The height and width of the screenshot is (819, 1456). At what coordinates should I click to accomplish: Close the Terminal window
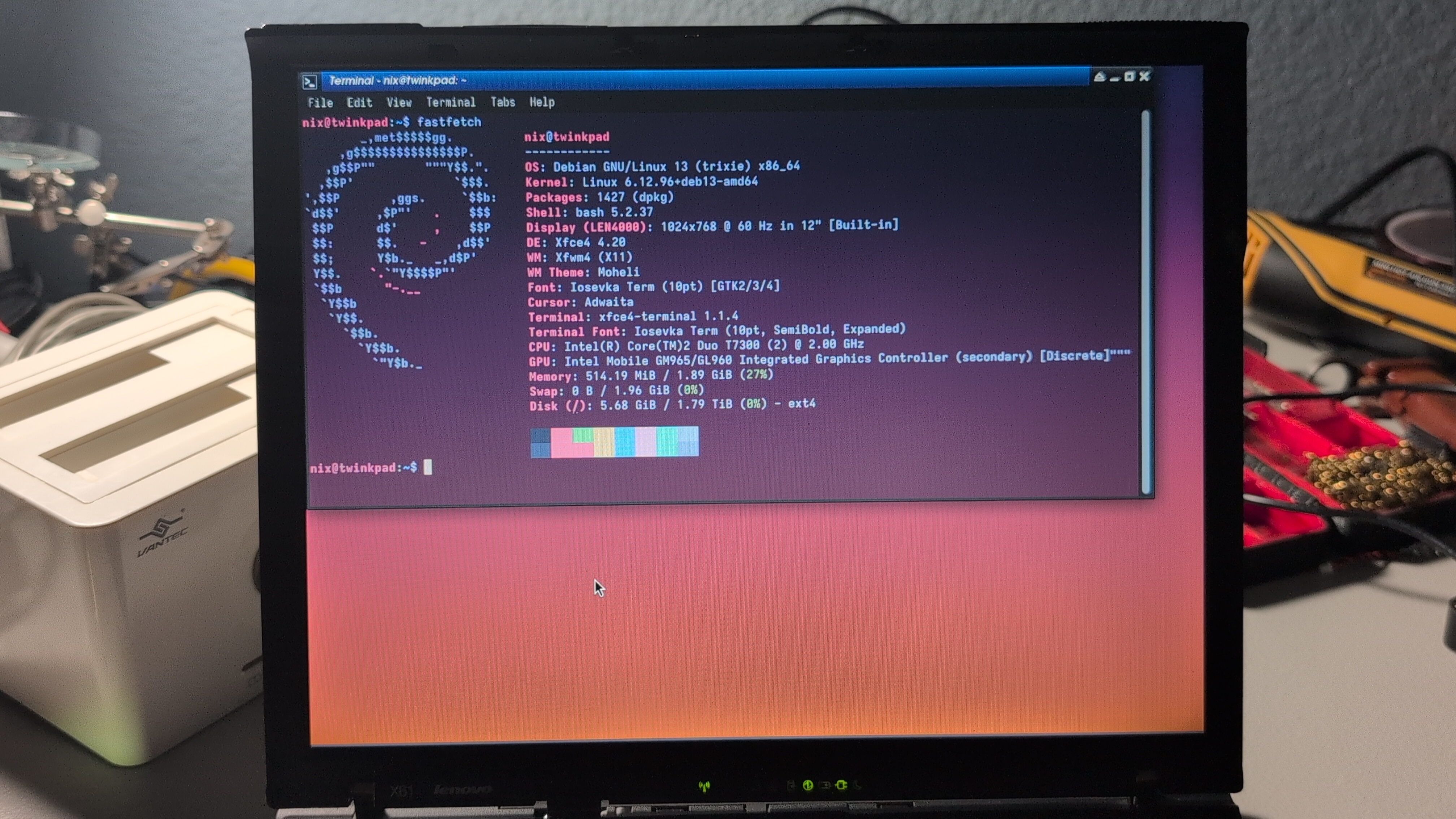point(1145,76)
